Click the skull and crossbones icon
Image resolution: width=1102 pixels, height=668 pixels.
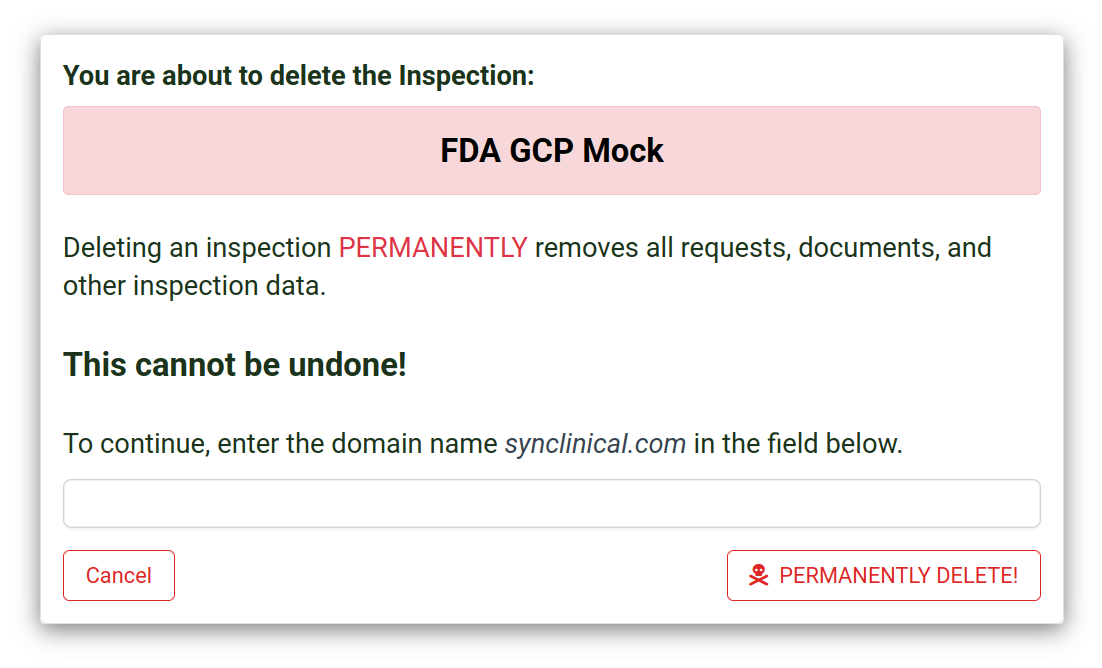tap(758, 575)
